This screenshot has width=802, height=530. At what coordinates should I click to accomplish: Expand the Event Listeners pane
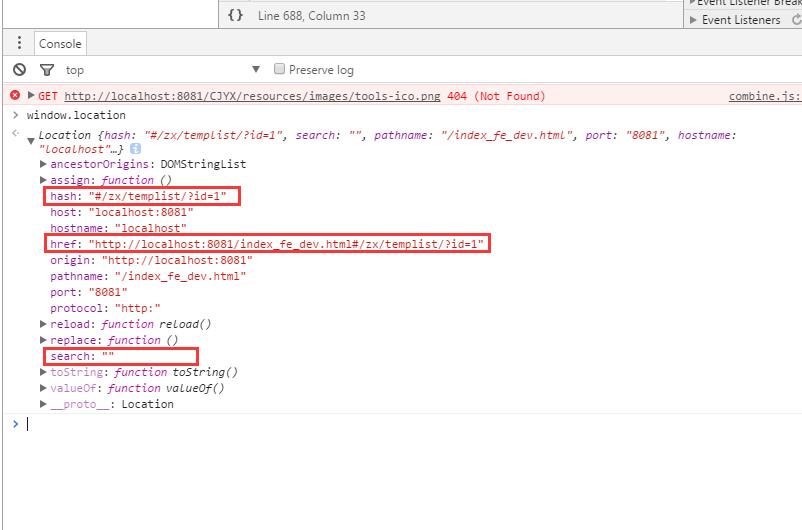click(694, 19)
